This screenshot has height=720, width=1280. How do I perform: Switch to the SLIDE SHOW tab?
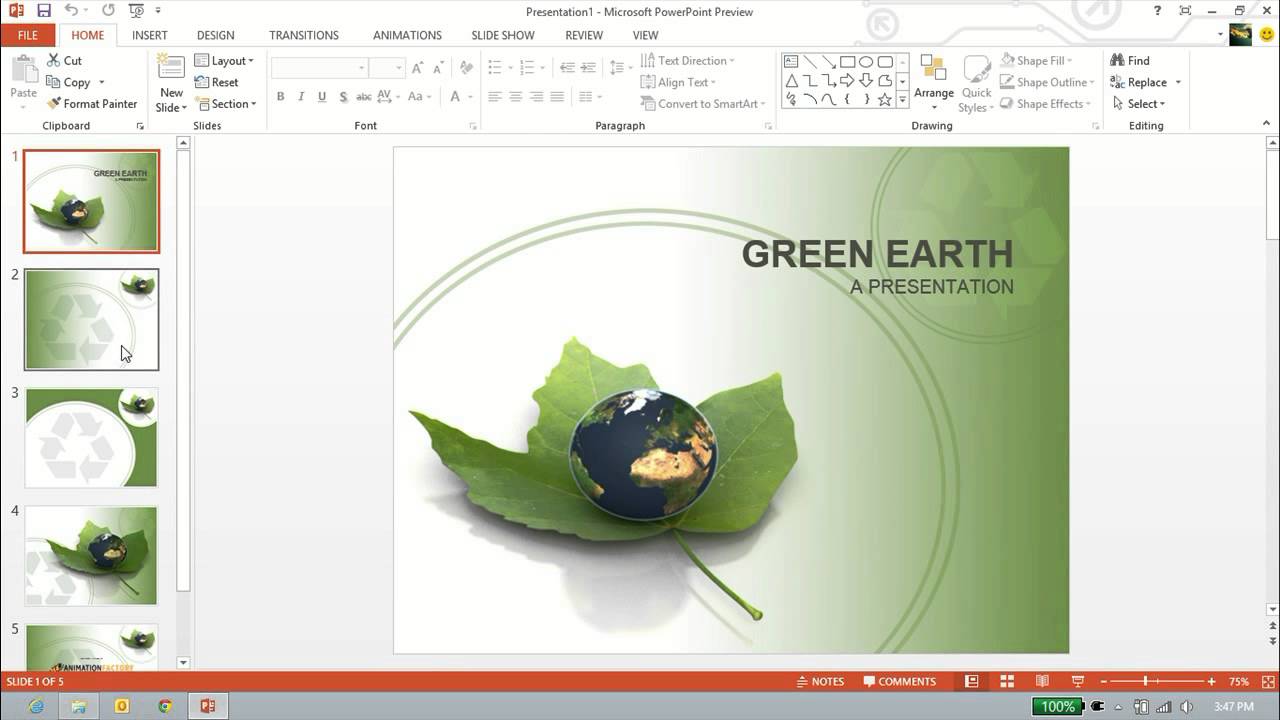click(503, 35)
